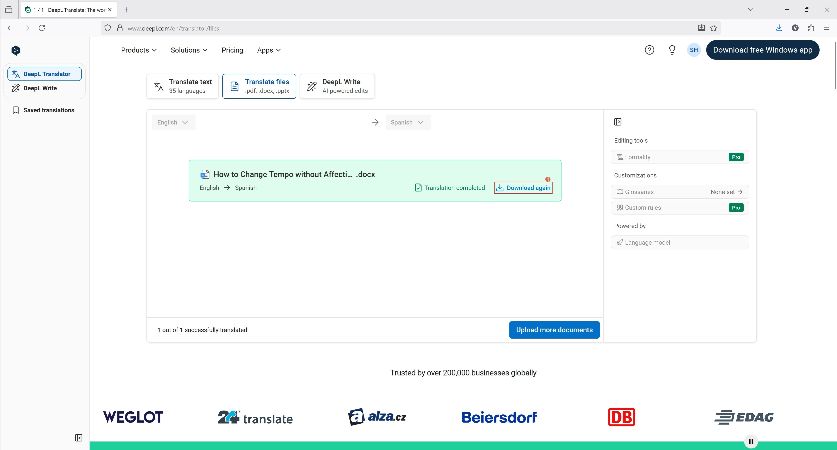Image resolution: width=837 pixels, height=450 pixels.
Task: Open the browser tab overview icon
Action: point(8,10)
